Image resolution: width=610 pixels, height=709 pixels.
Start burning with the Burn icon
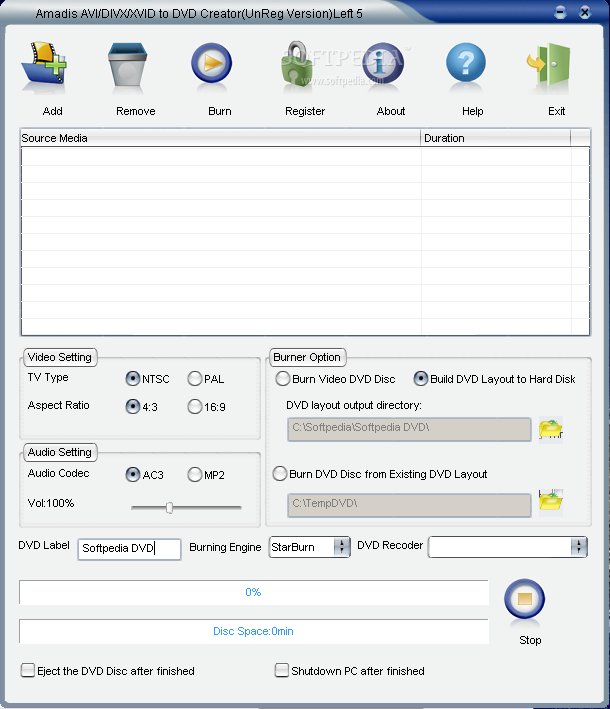pos(212,63)
